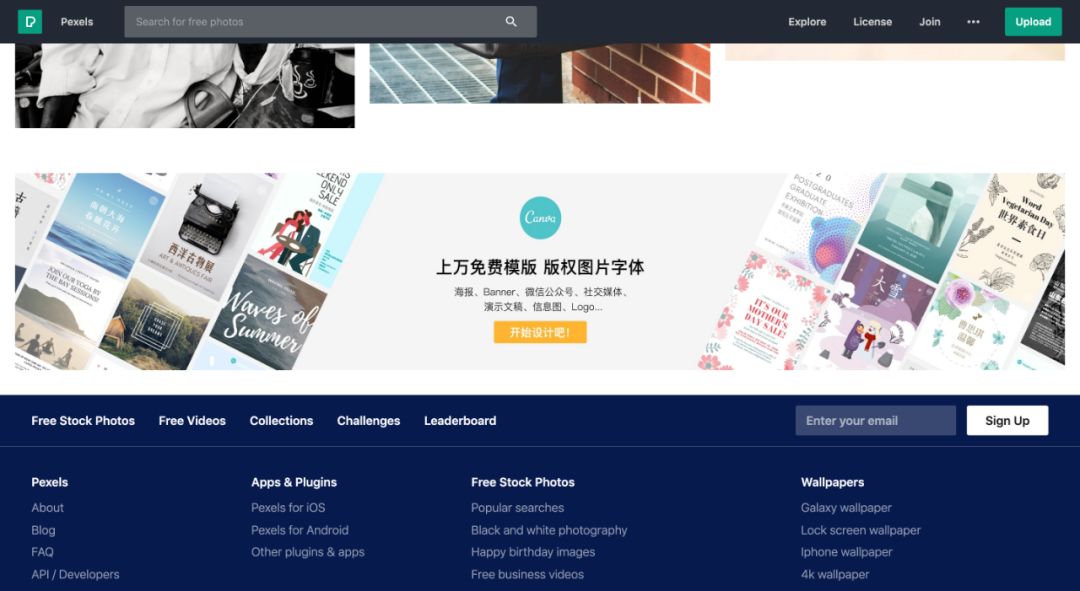Click the Popular searches link
The width and height of the screenshot is (1080, 591).
(517, 508)
